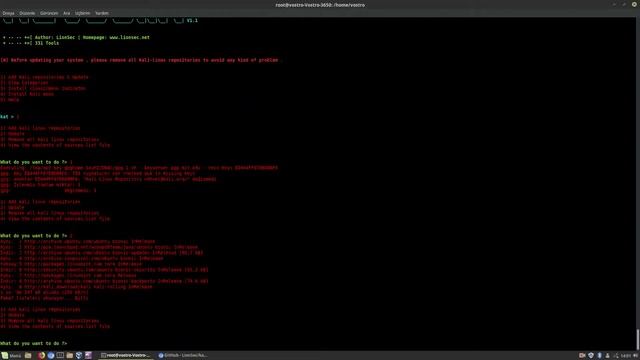
Task: Open the Bluetooth tray icon
Action: tap(600, 356)
